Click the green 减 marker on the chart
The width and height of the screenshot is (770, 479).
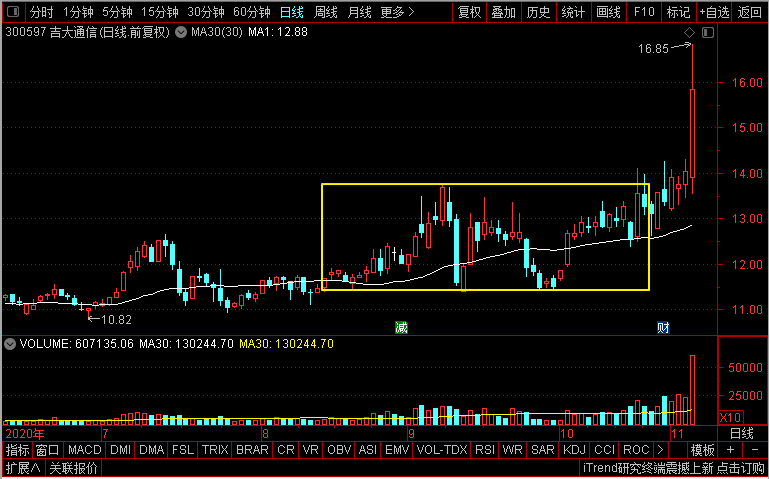point(401,328)
